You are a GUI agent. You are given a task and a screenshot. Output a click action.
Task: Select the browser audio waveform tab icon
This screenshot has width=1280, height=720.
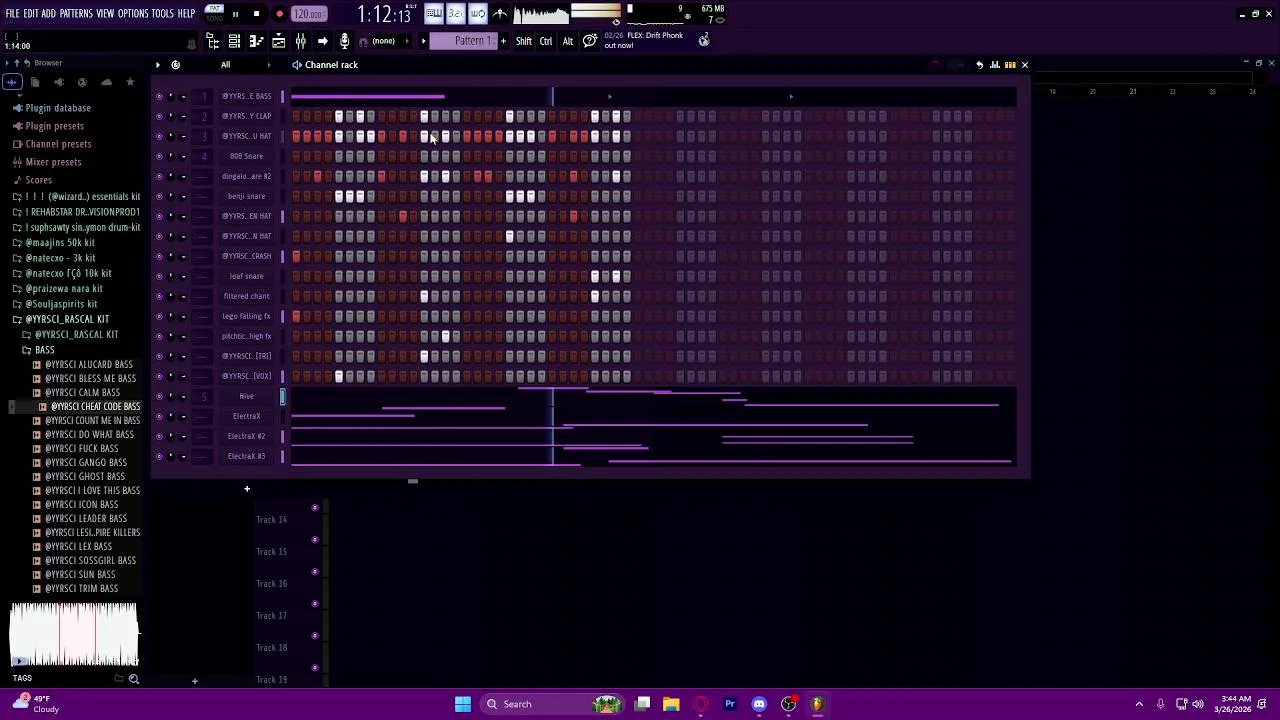coord(11,82)
